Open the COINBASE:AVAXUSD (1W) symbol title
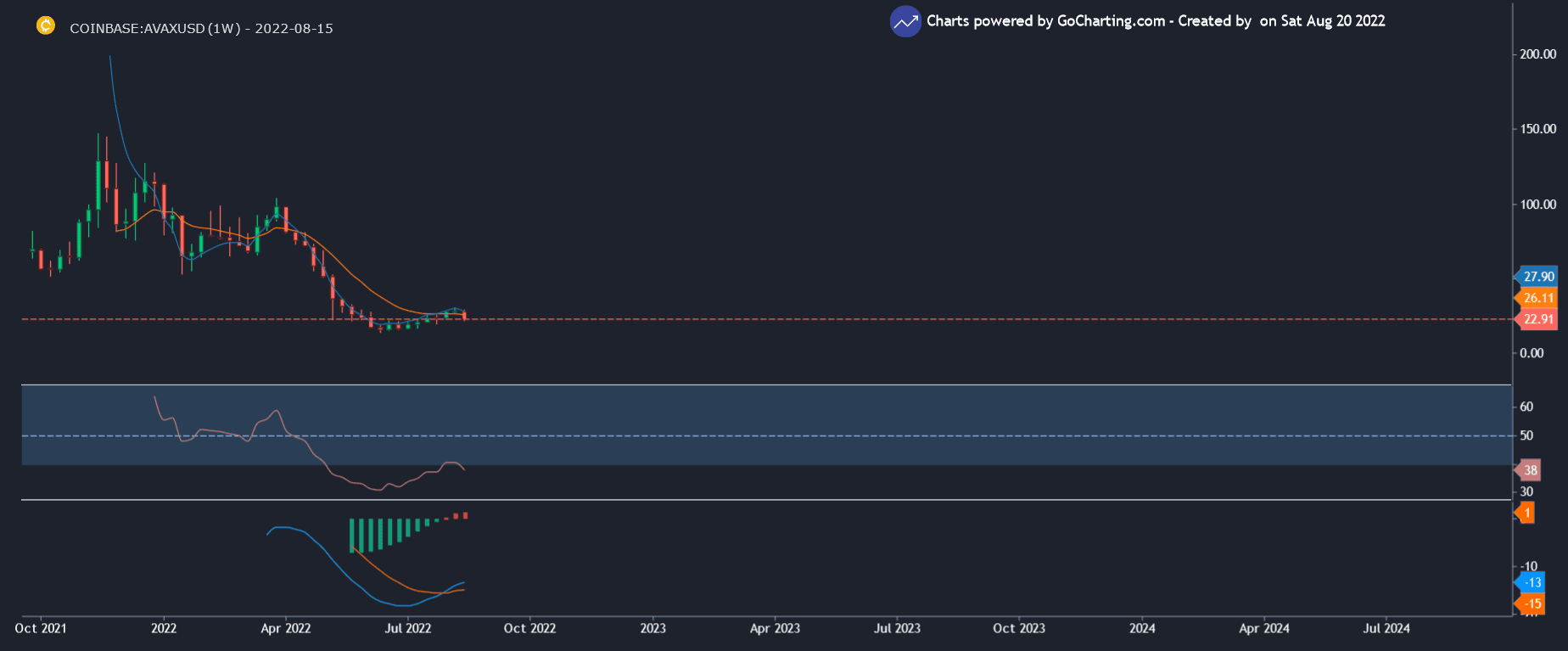 click(201, 28)
